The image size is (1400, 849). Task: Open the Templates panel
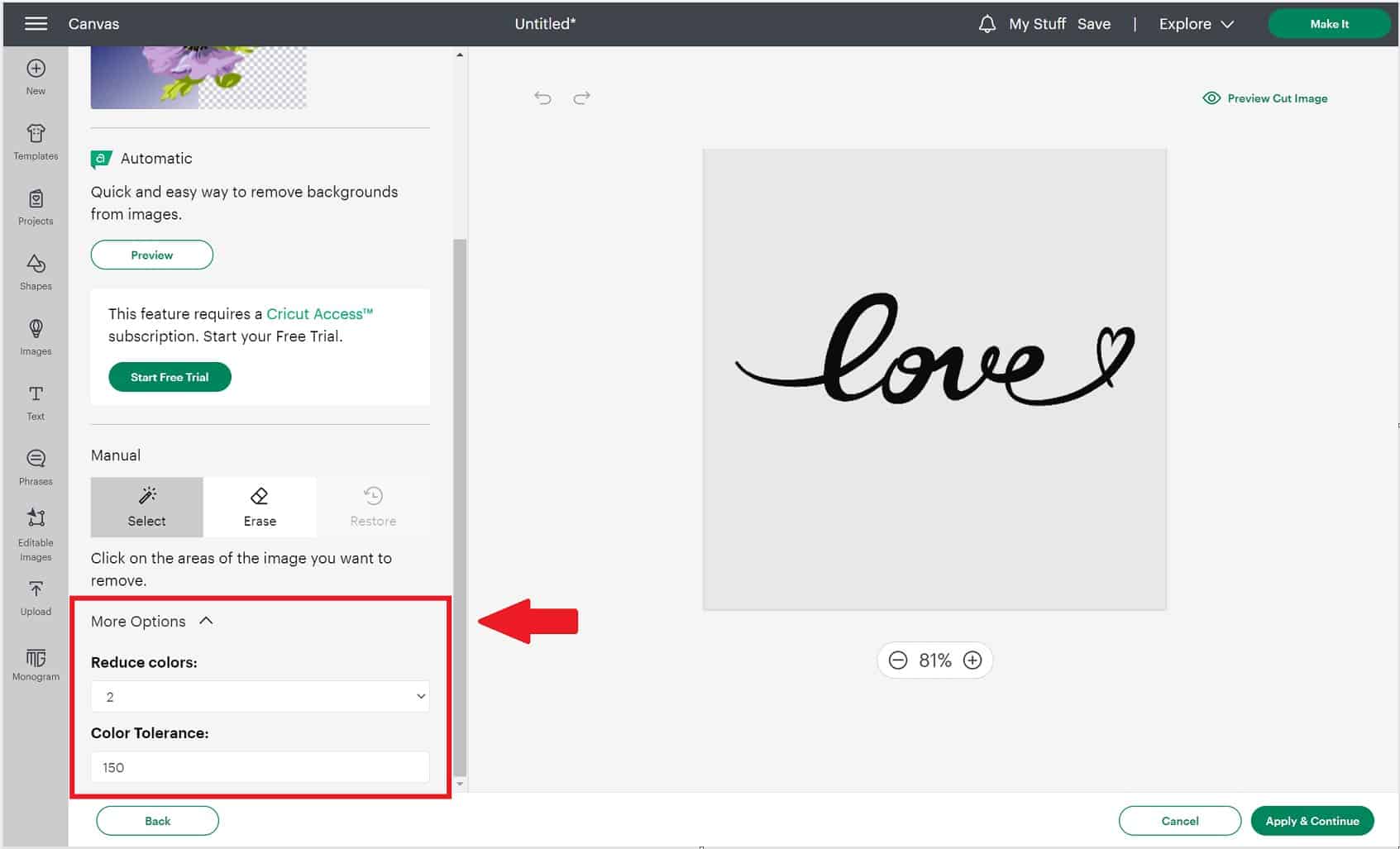pos(35,141)
